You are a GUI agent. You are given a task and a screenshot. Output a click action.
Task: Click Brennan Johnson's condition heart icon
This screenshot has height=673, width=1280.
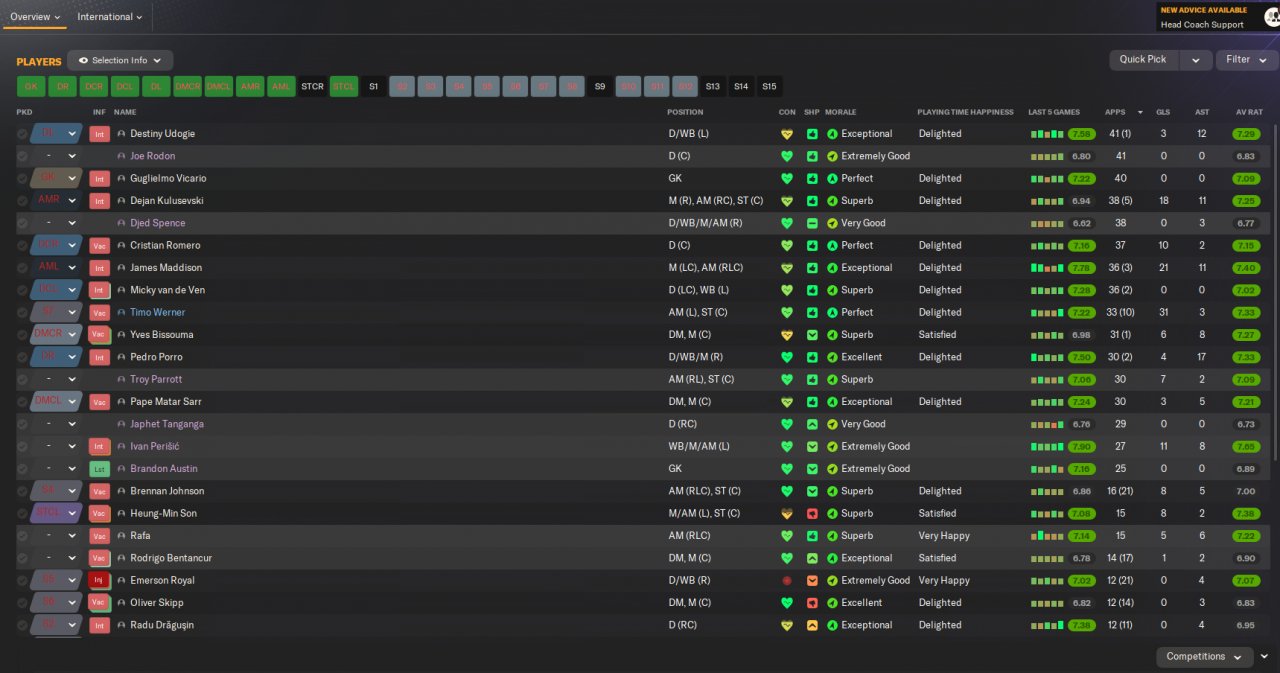coord(787,491)
